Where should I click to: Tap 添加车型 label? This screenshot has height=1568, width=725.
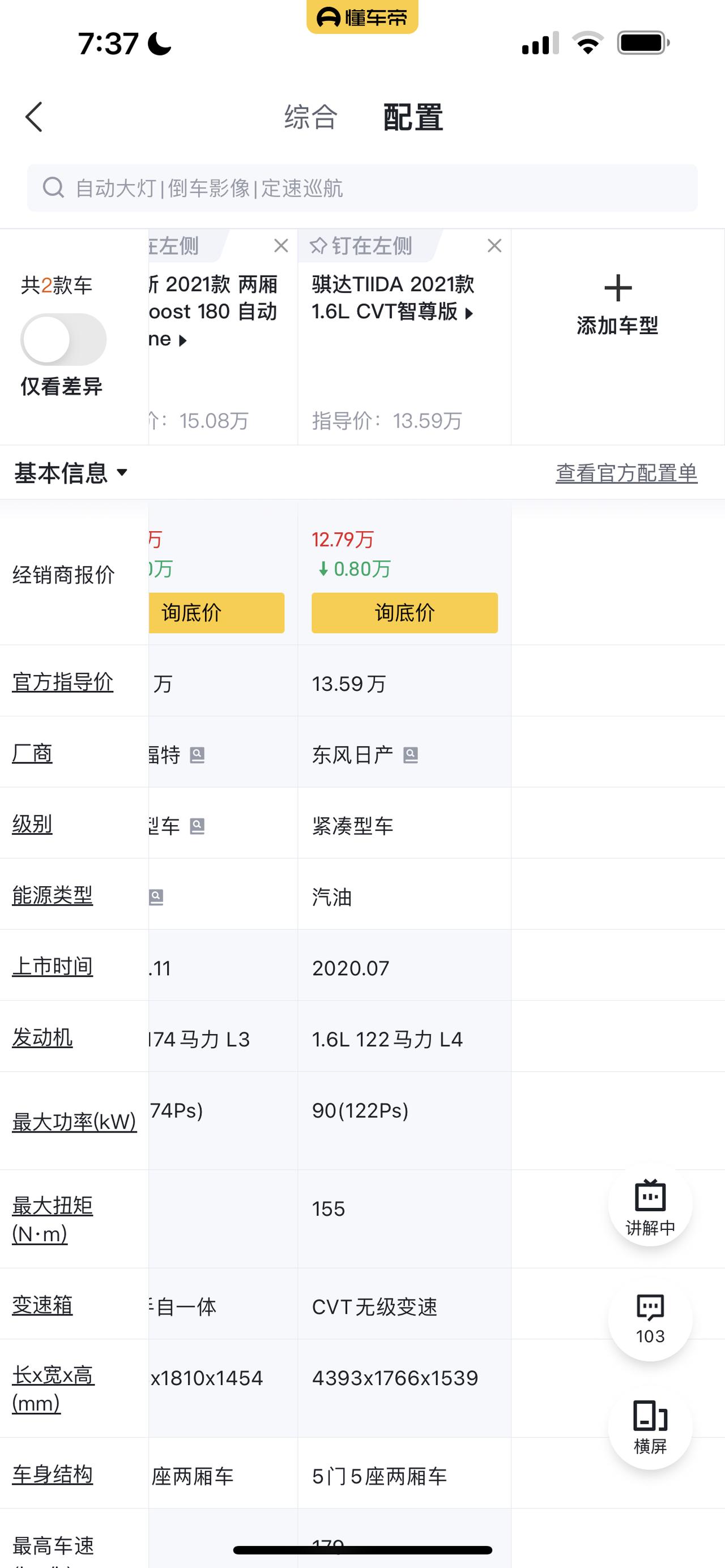pyautogui.click(x=618, y=326)
